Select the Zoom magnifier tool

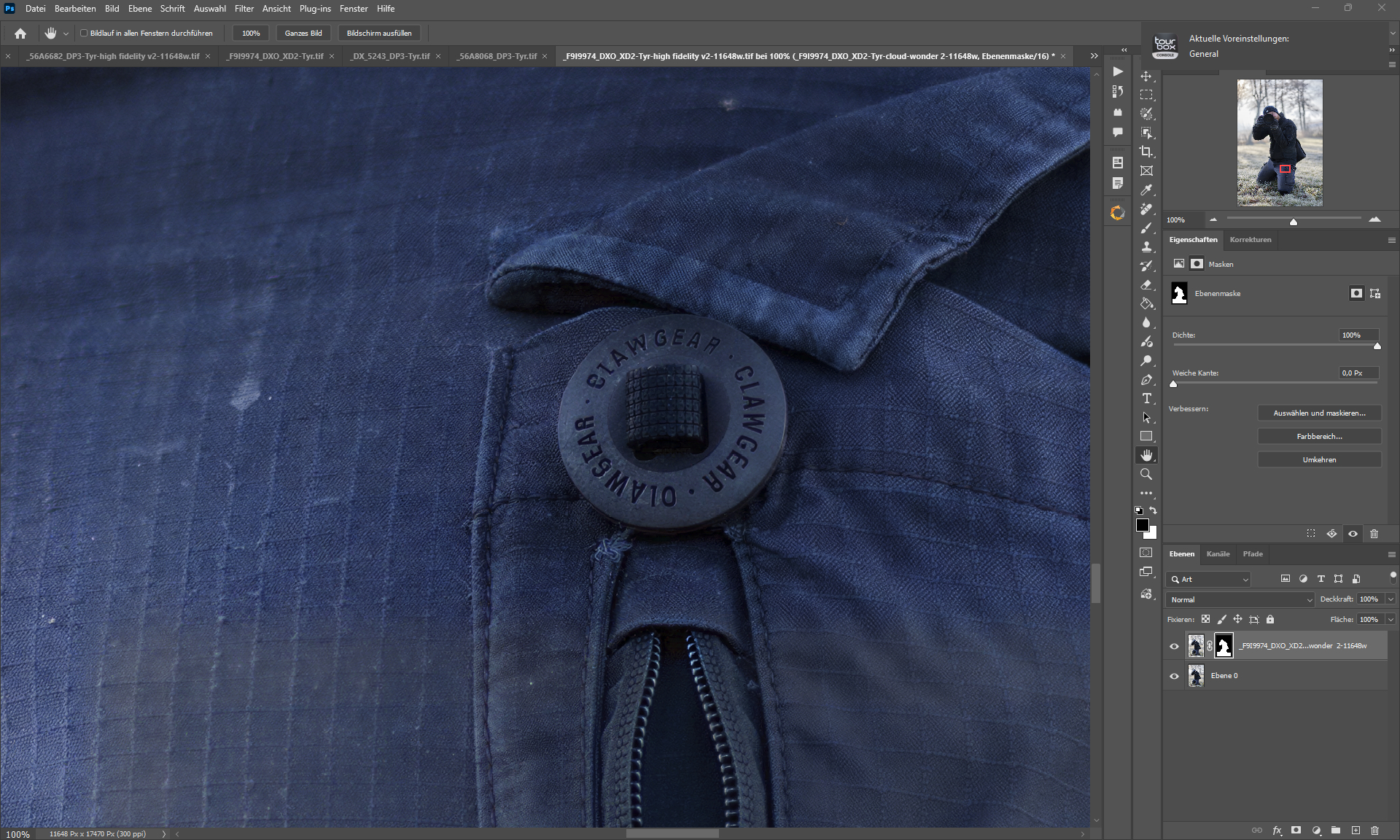pos(1146,474)
